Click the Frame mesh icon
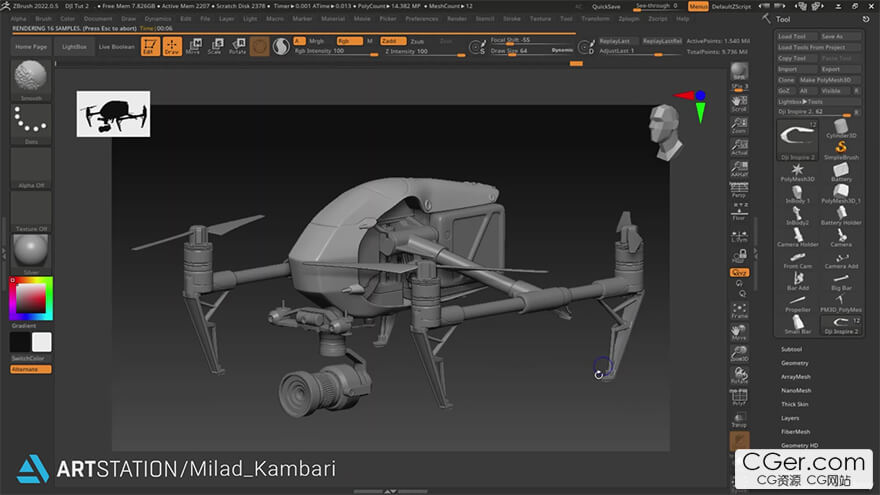The height and width of the screenshot is (495, 880). pos(739,310)
